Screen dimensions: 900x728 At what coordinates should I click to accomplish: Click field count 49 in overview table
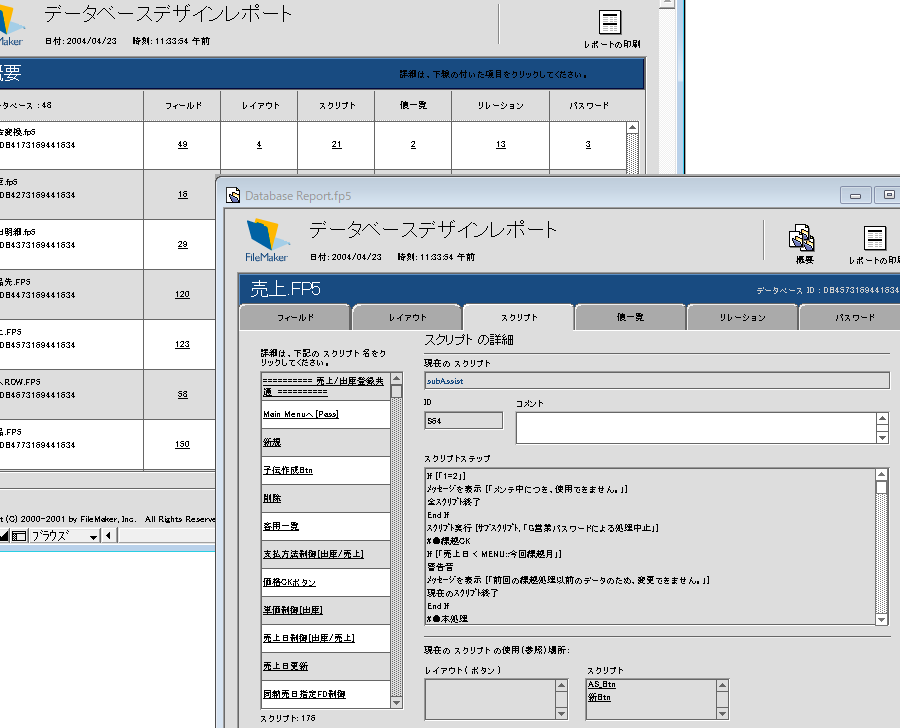point(182,145)
